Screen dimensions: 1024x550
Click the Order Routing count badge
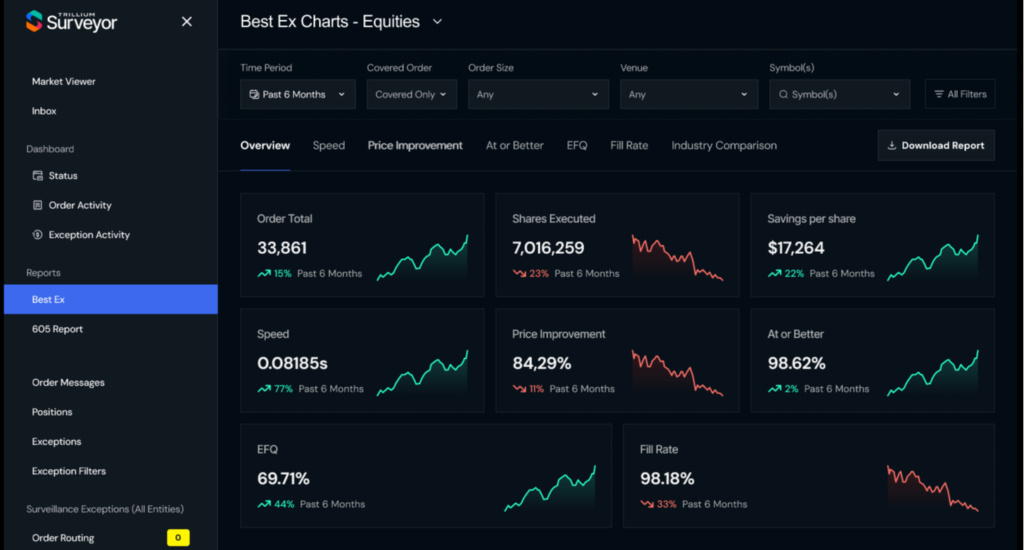(178, 538)
